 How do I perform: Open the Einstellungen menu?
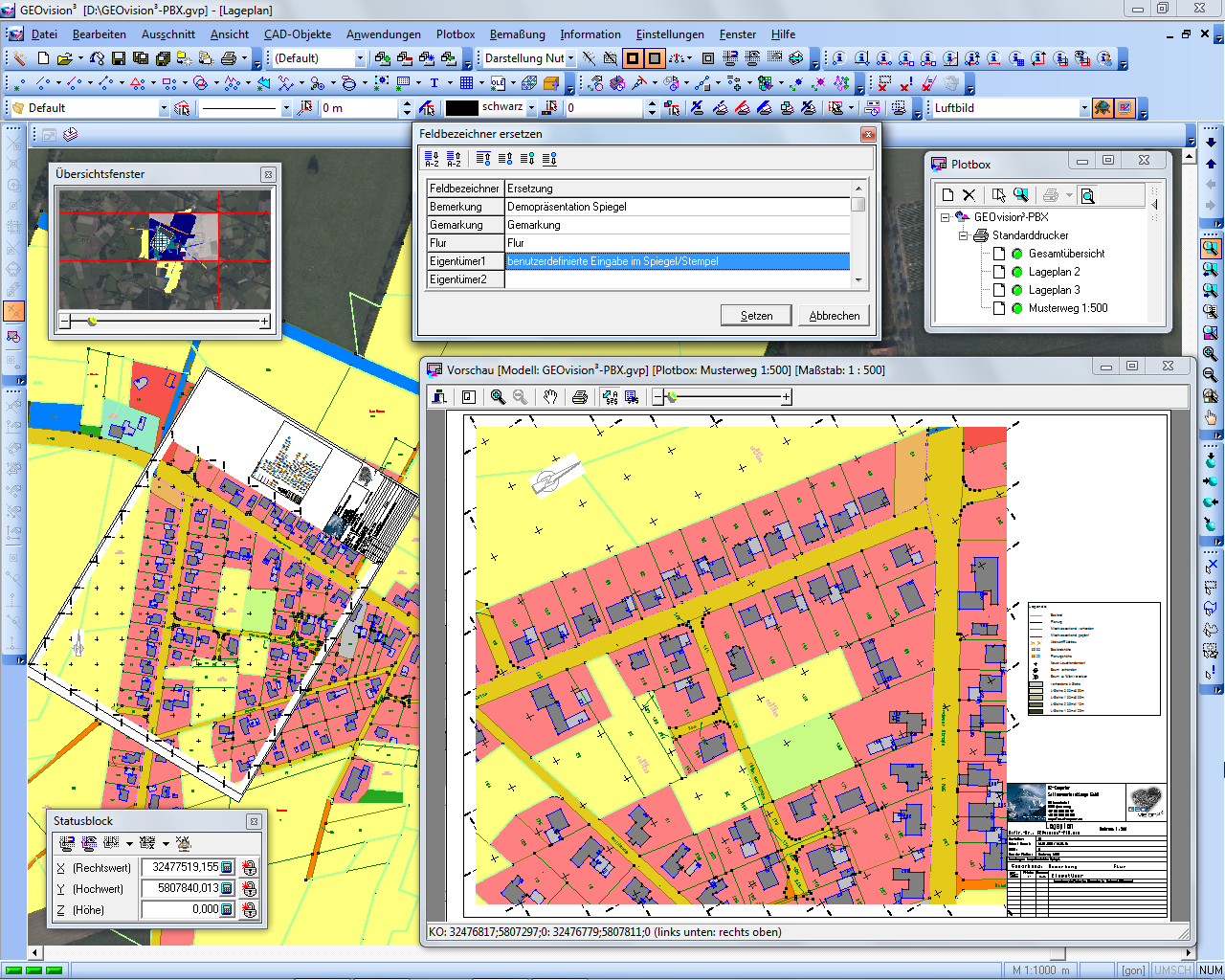(x=670, y=34)
